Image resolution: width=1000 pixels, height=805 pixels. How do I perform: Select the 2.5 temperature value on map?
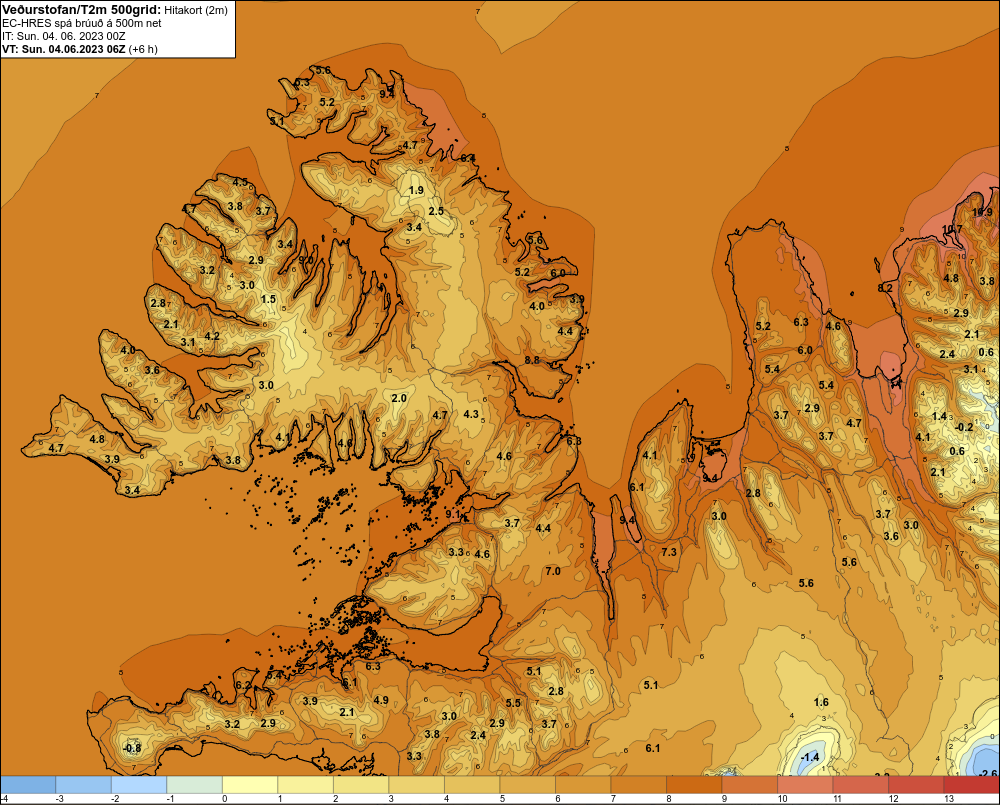(436, 211)
